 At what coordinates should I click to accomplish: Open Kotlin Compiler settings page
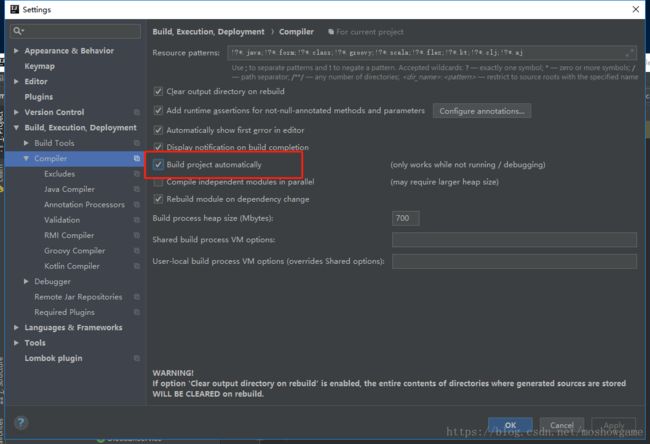(x=72, y=266)
